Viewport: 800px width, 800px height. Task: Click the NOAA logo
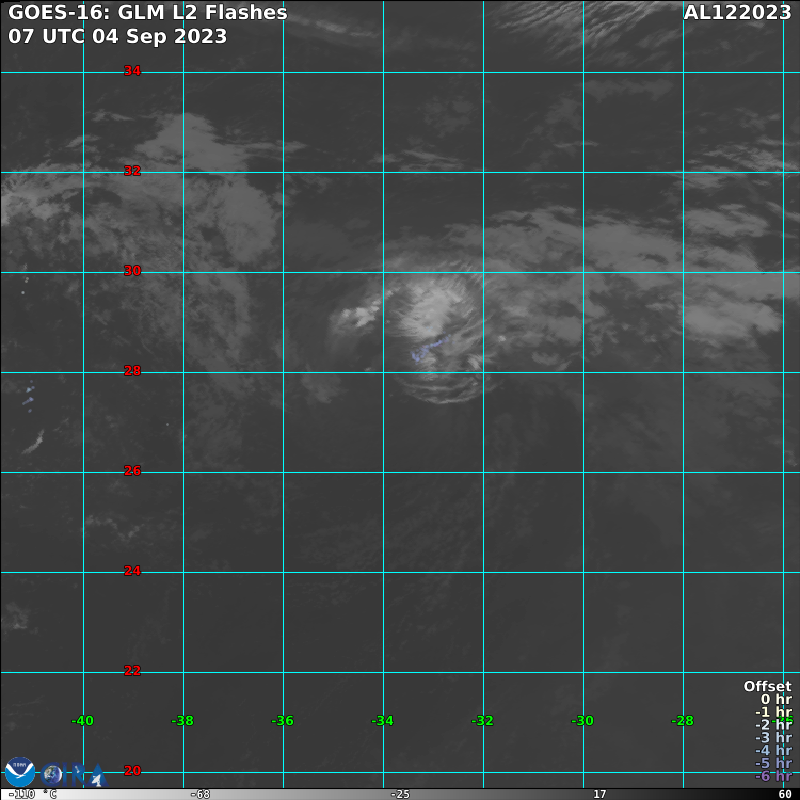click(x=20, y=772)
